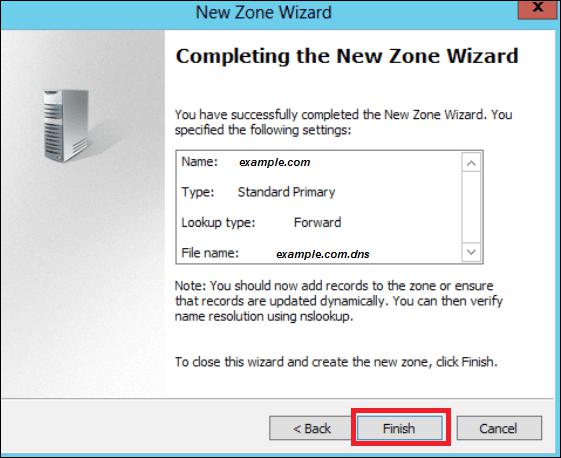
Task: Click the New Zone Wizard title bar
Action: [263, 13]
